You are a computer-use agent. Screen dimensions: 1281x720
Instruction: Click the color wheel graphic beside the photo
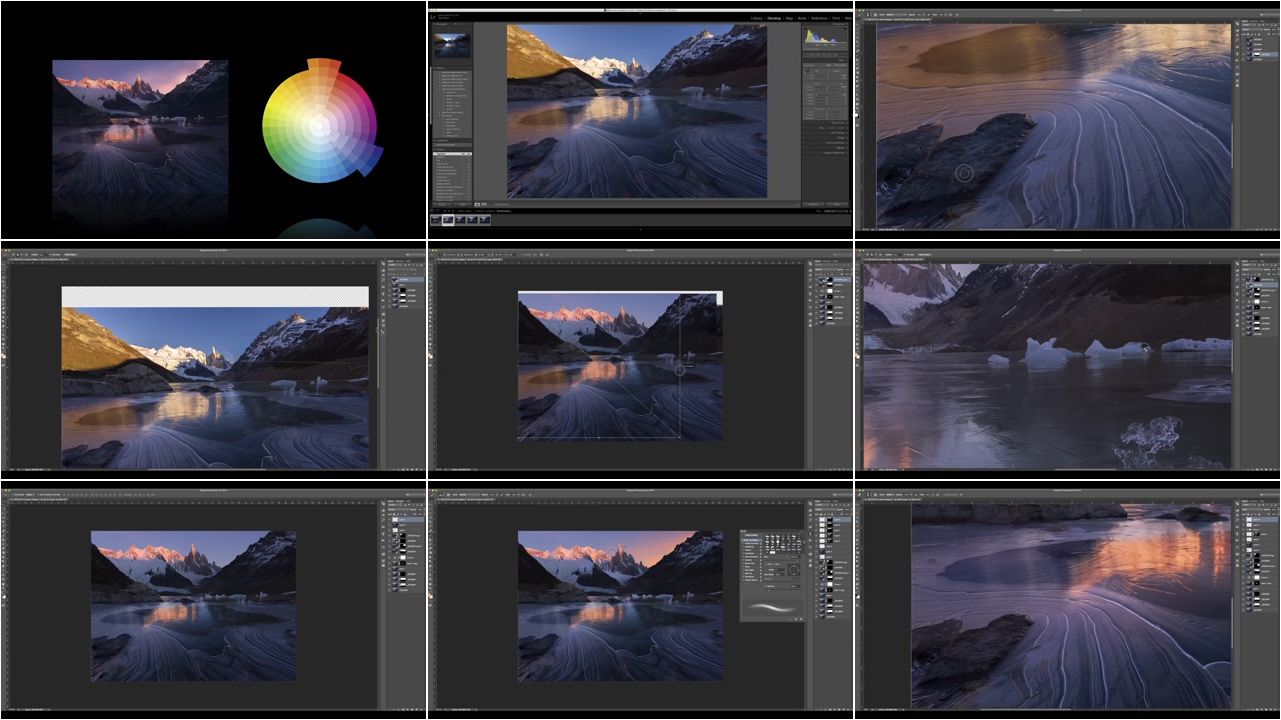pos(322,120)
